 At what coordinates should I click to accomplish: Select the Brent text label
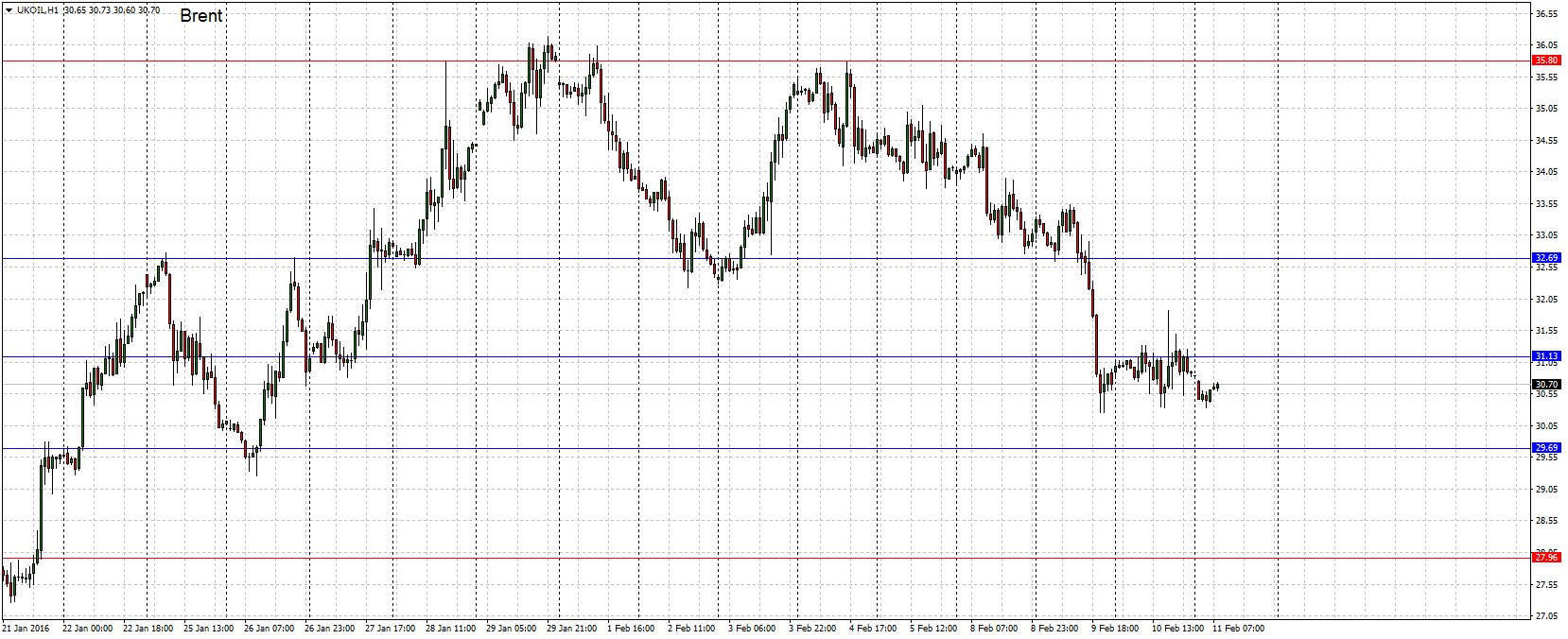(x=200, y=16)
